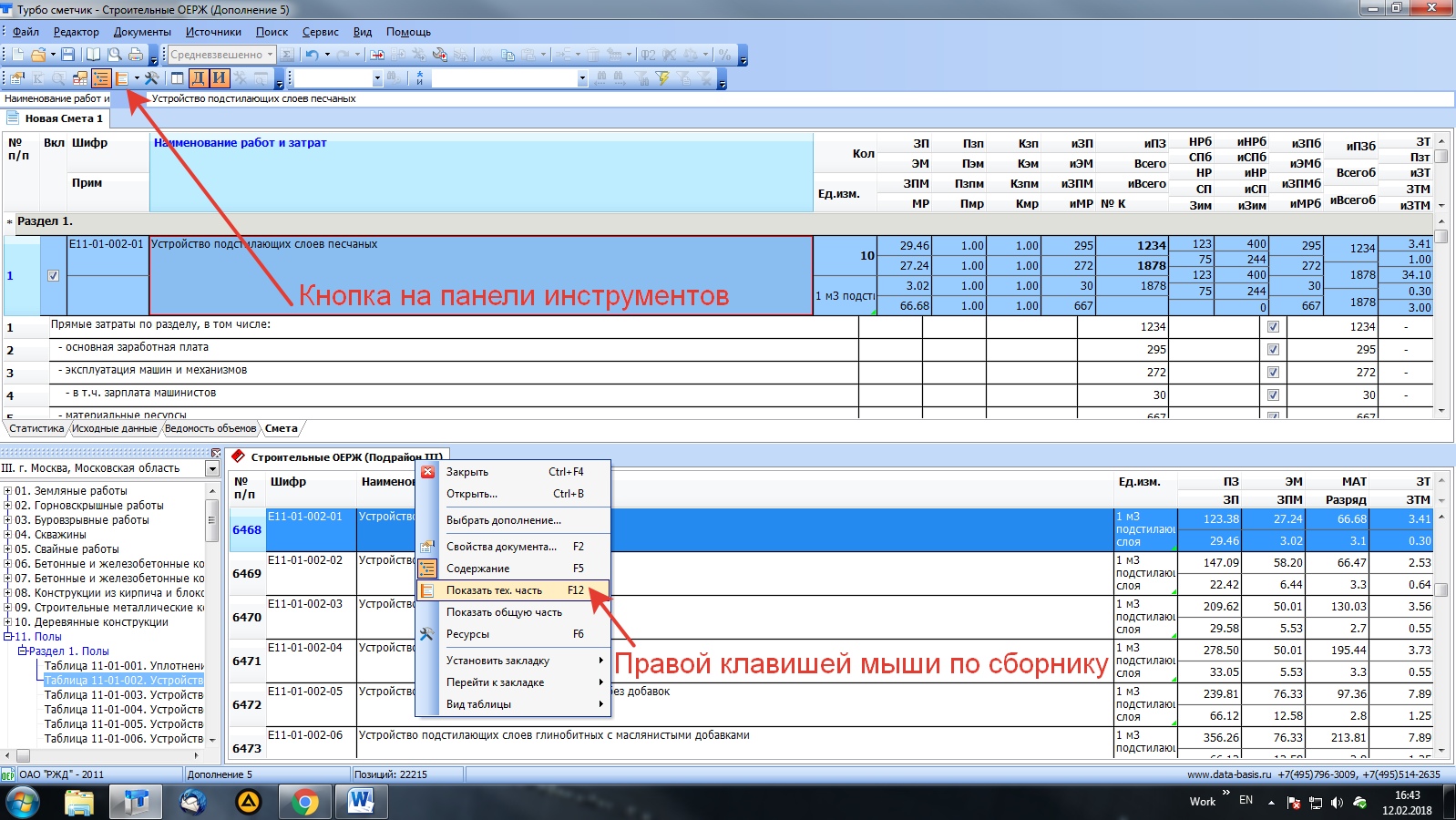Open the Сервис menu

(x=320, y=32)
